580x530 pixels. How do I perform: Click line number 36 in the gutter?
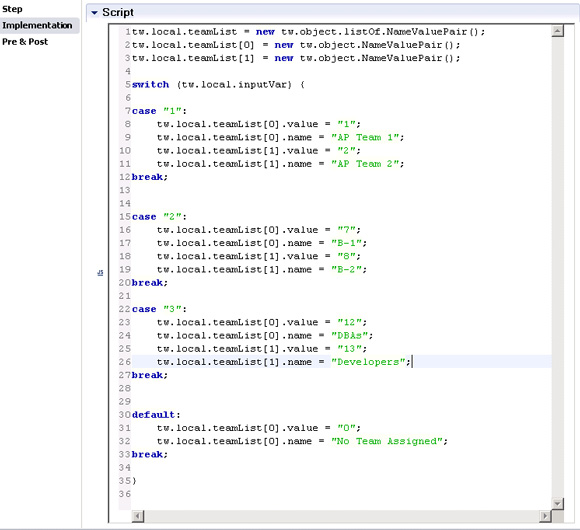click(x=125, y=494)
